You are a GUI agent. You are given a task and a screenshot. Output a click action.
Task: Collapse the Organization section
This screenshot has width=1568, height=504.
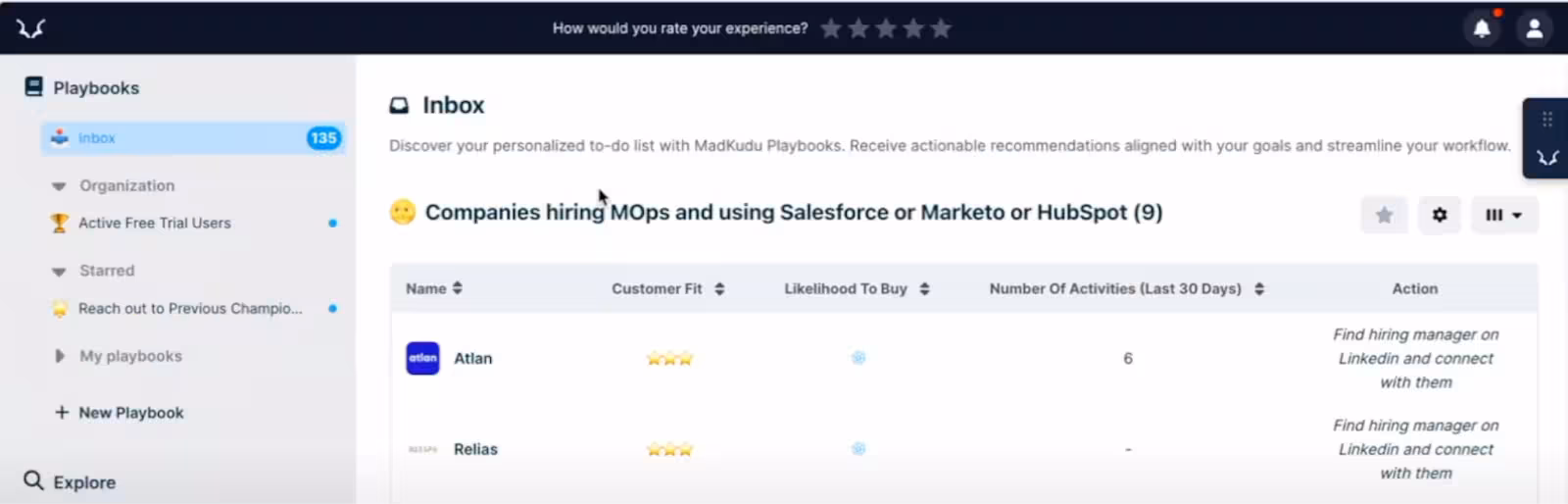click(59, 186)
